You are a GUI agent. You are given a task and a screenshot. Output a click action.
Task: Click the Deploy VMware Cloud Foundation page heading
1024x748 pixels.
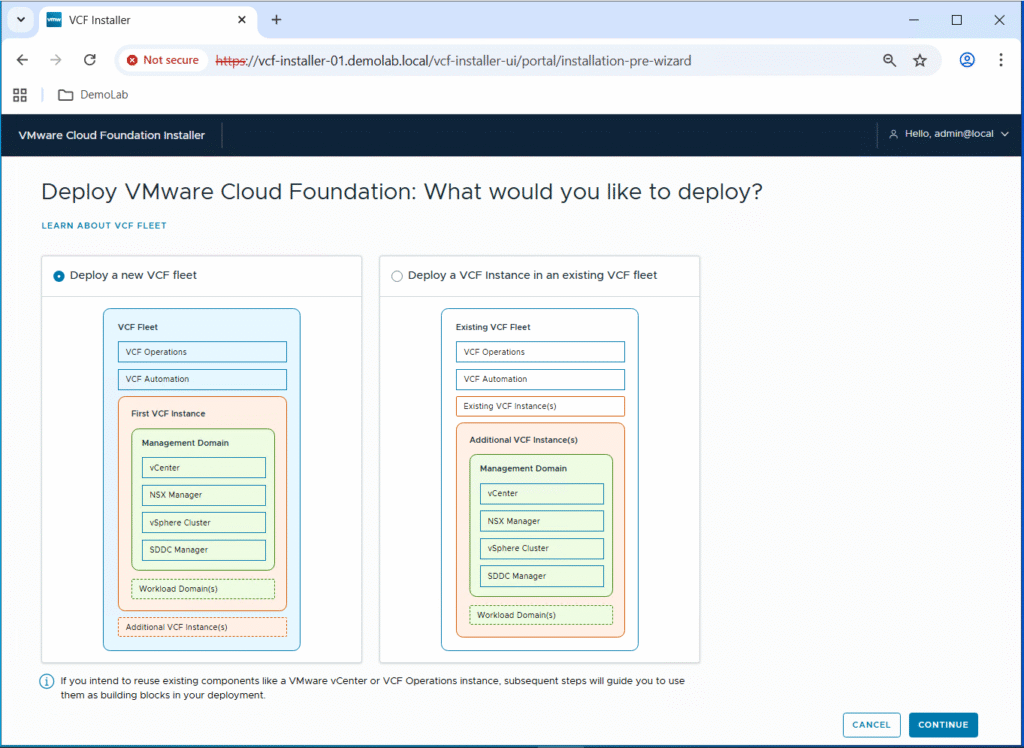(402, 192)
